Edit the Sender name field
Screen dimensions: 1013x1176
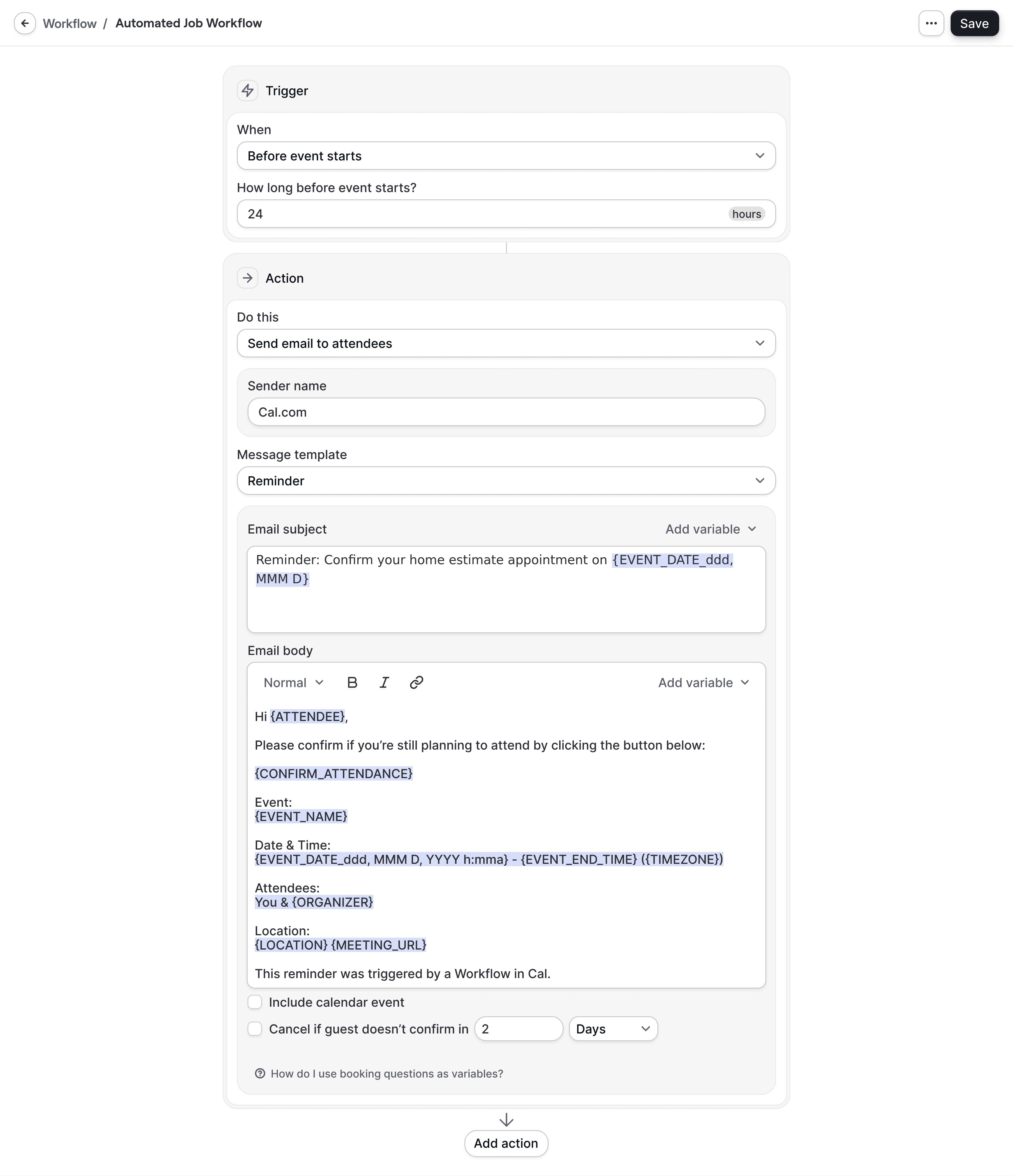(506, 412)
